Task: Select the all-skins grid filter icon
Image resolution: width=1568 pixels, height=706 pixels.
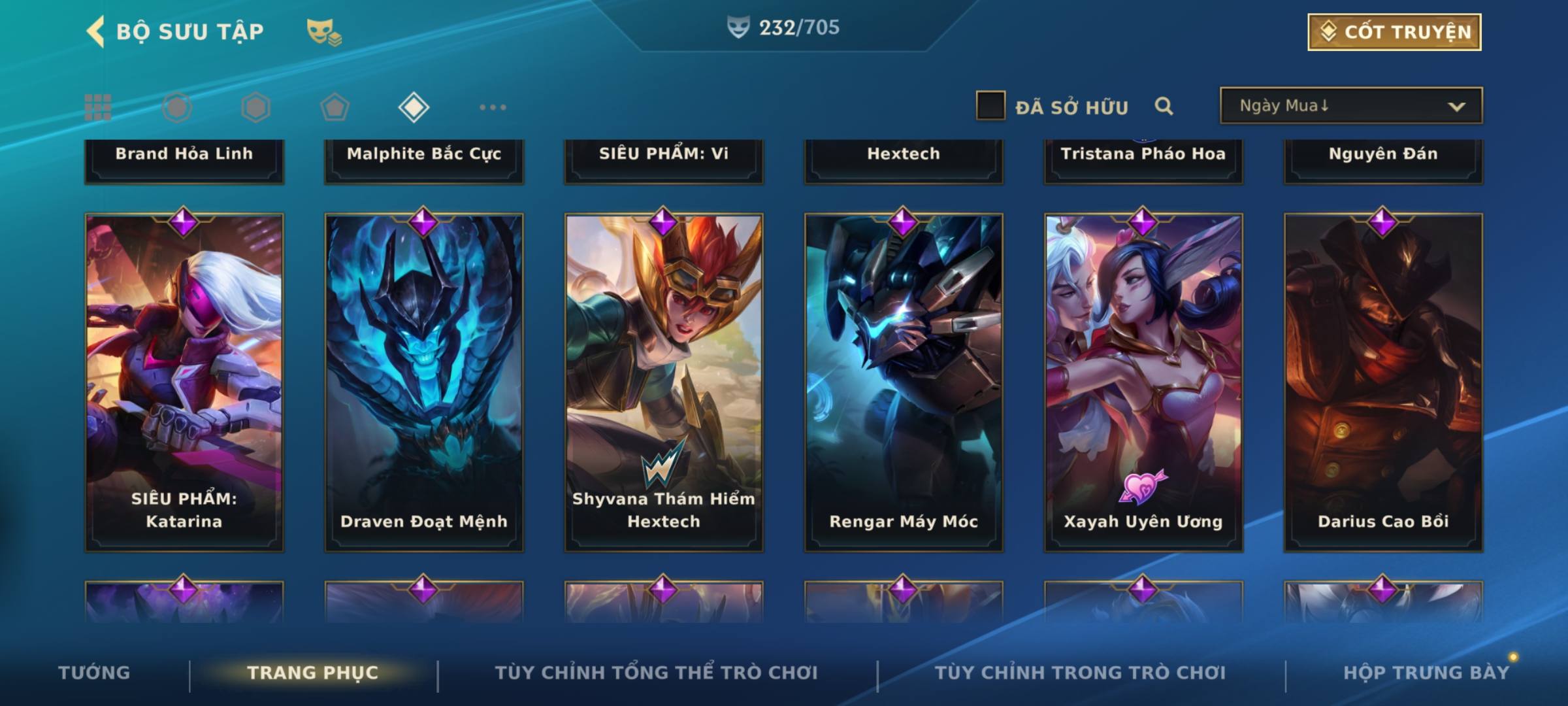Action: coord(98,107)
